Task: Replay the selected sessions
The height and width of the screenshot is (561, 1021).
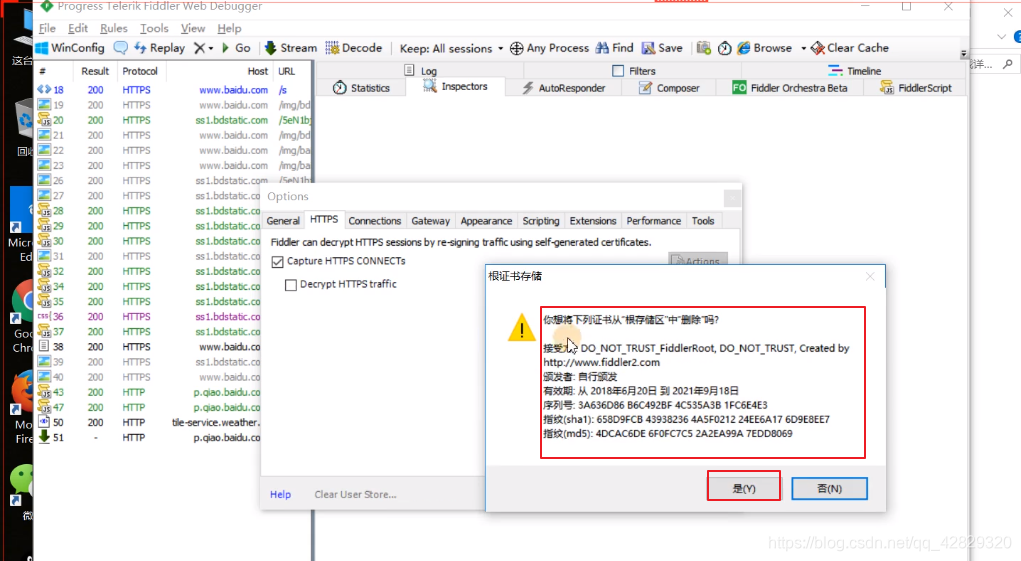Action: tap(160, 48)
